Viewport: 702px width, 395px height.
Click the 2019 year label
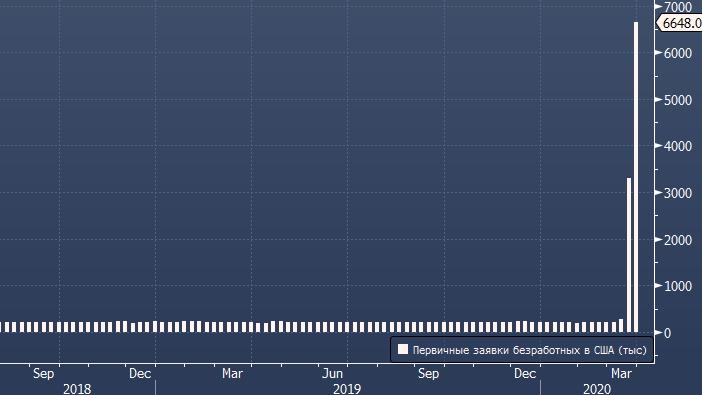tap(347, 388)
